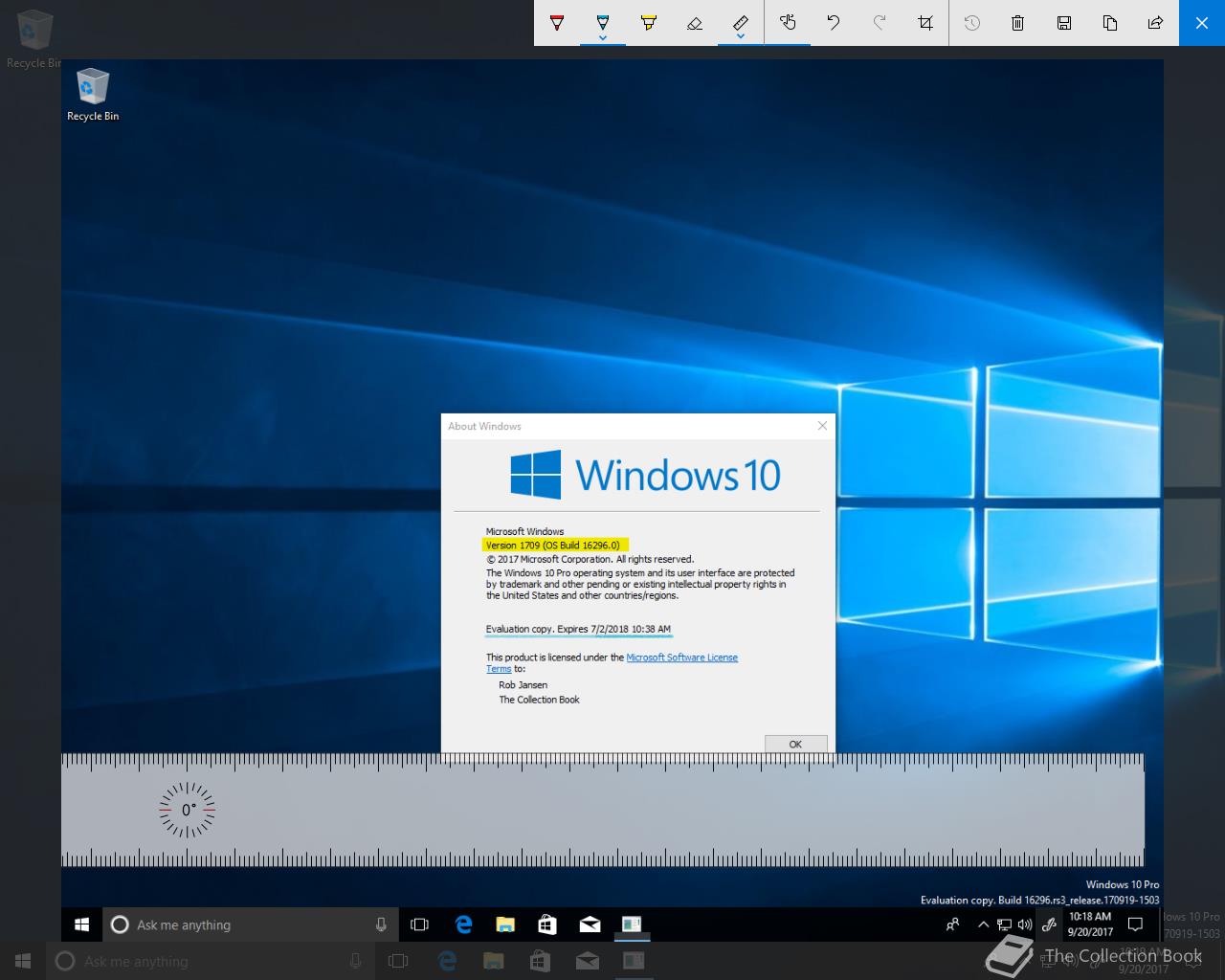Image resolution: width=1225 pixels, height=980 pixels.
Task: Open Task View in bright taskbar
Action: point(419,924)
